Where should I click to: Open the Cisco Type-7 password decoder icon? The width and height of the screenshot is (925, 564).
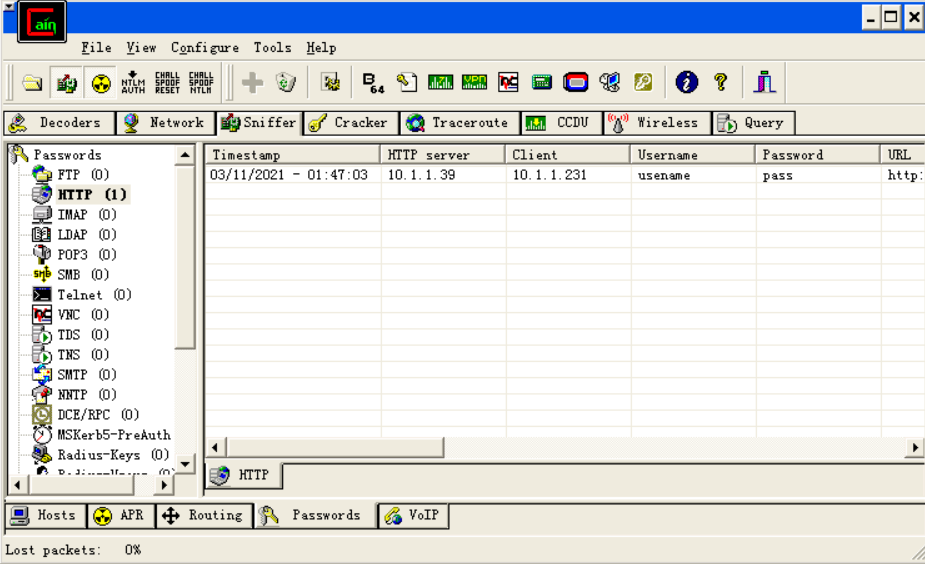pos(440,82)
